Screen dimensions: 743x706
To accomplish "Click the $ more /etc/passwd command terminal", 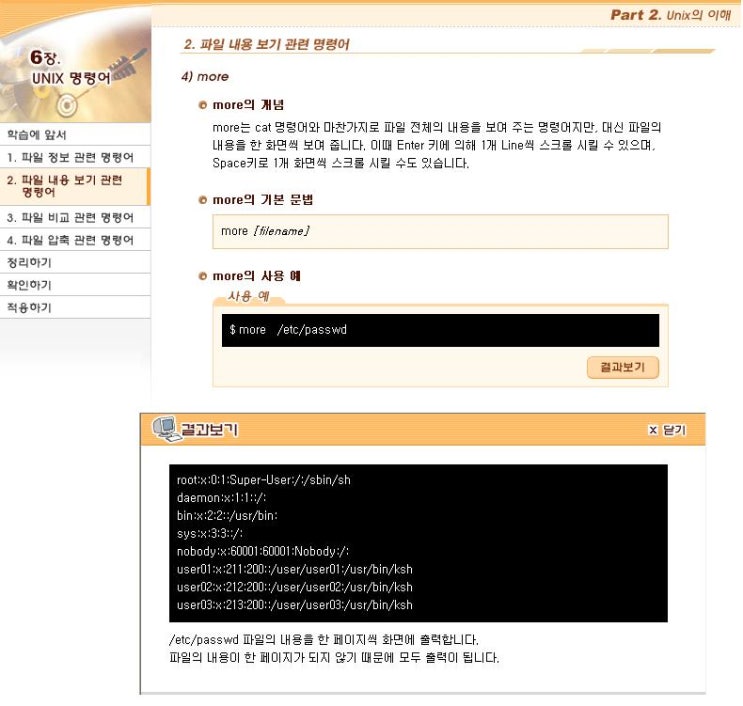I will click(440, 330).
